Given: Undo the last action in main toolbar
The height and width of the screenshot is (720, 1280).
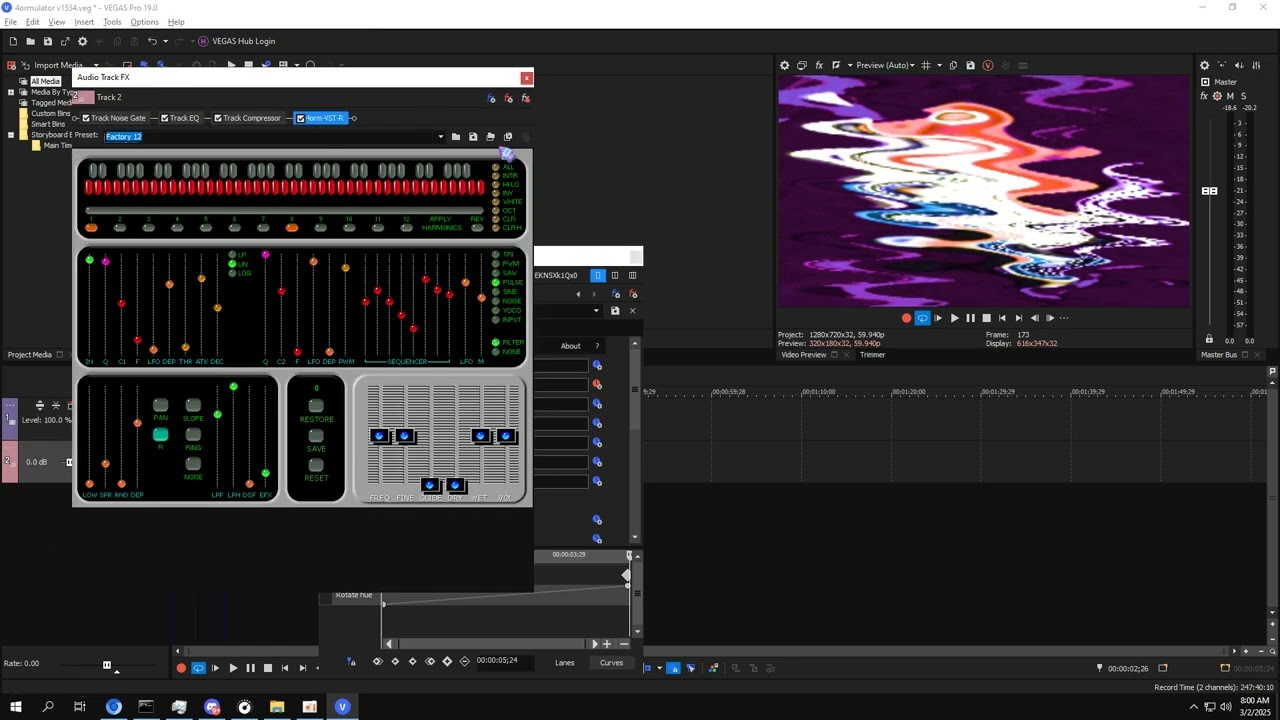Looking at the screenshot, I should (x=152, y=41).
